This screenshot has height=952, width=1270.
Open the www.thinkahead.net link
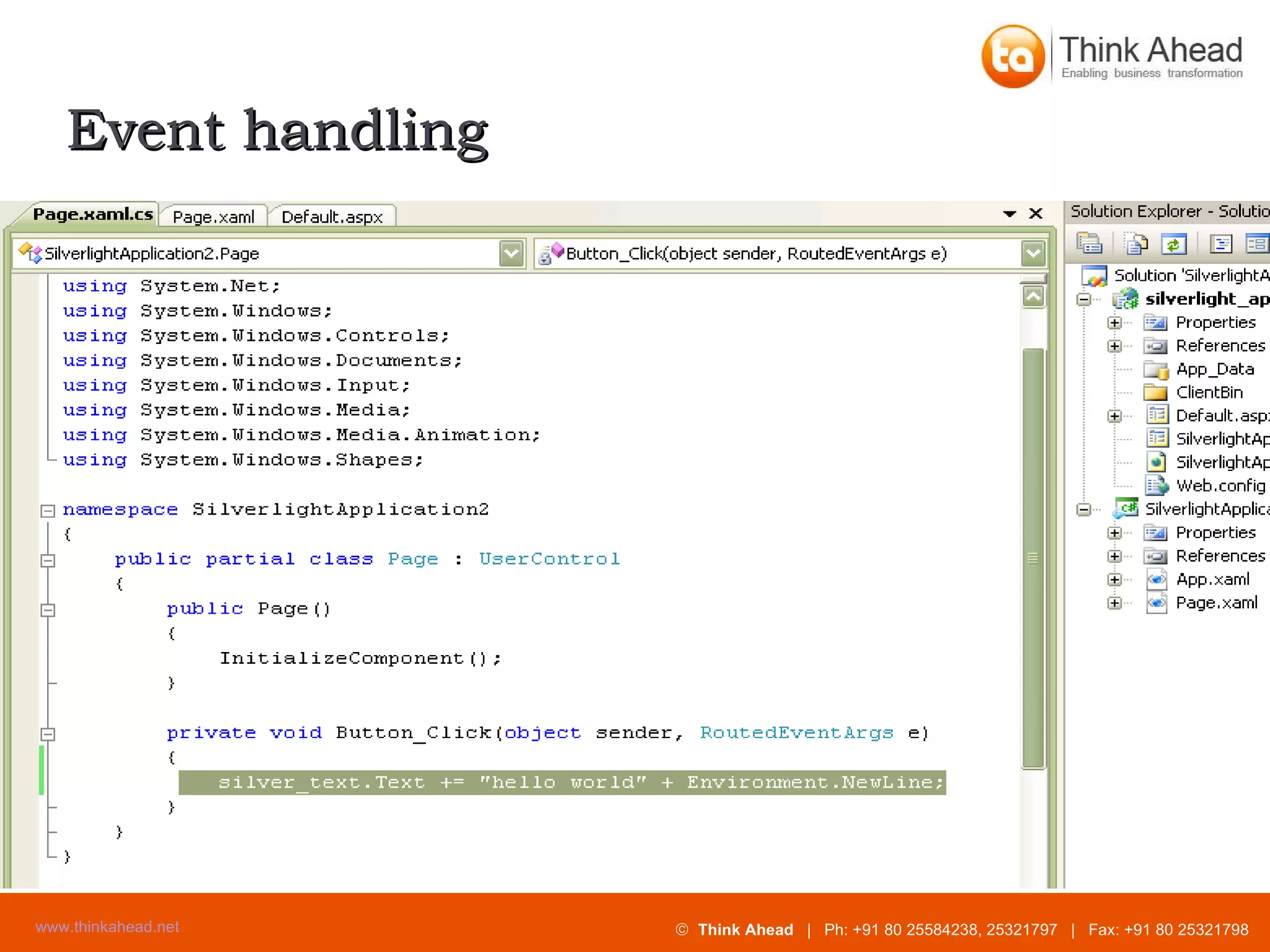(x=107, y=927)
